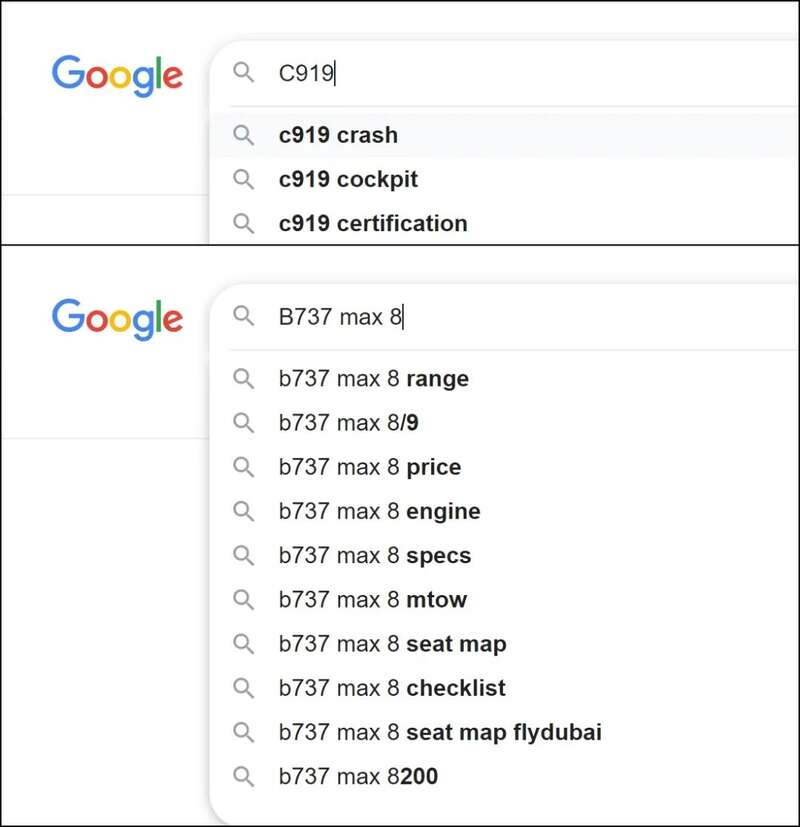This screenshot has height=827, width=800.
Task: Click search icon next to b737 max 8200
Action: coord(244,776)
